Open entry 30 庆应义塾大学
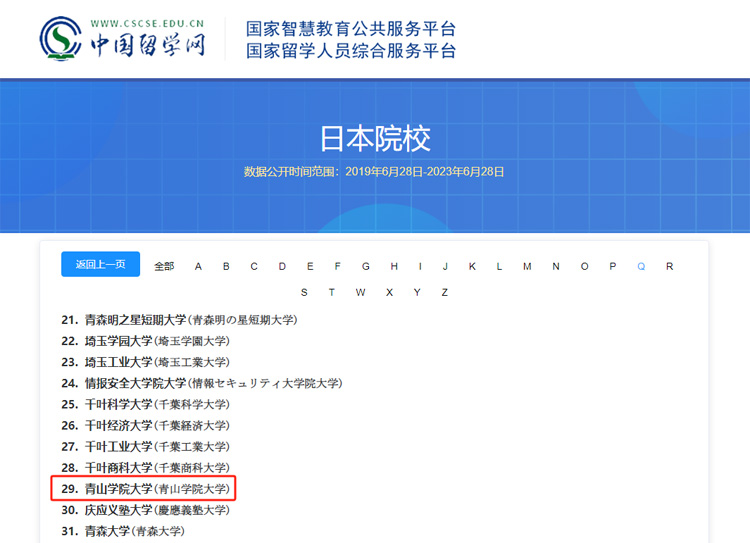Screen dimensions: 750x543 [x=145, y=510]
